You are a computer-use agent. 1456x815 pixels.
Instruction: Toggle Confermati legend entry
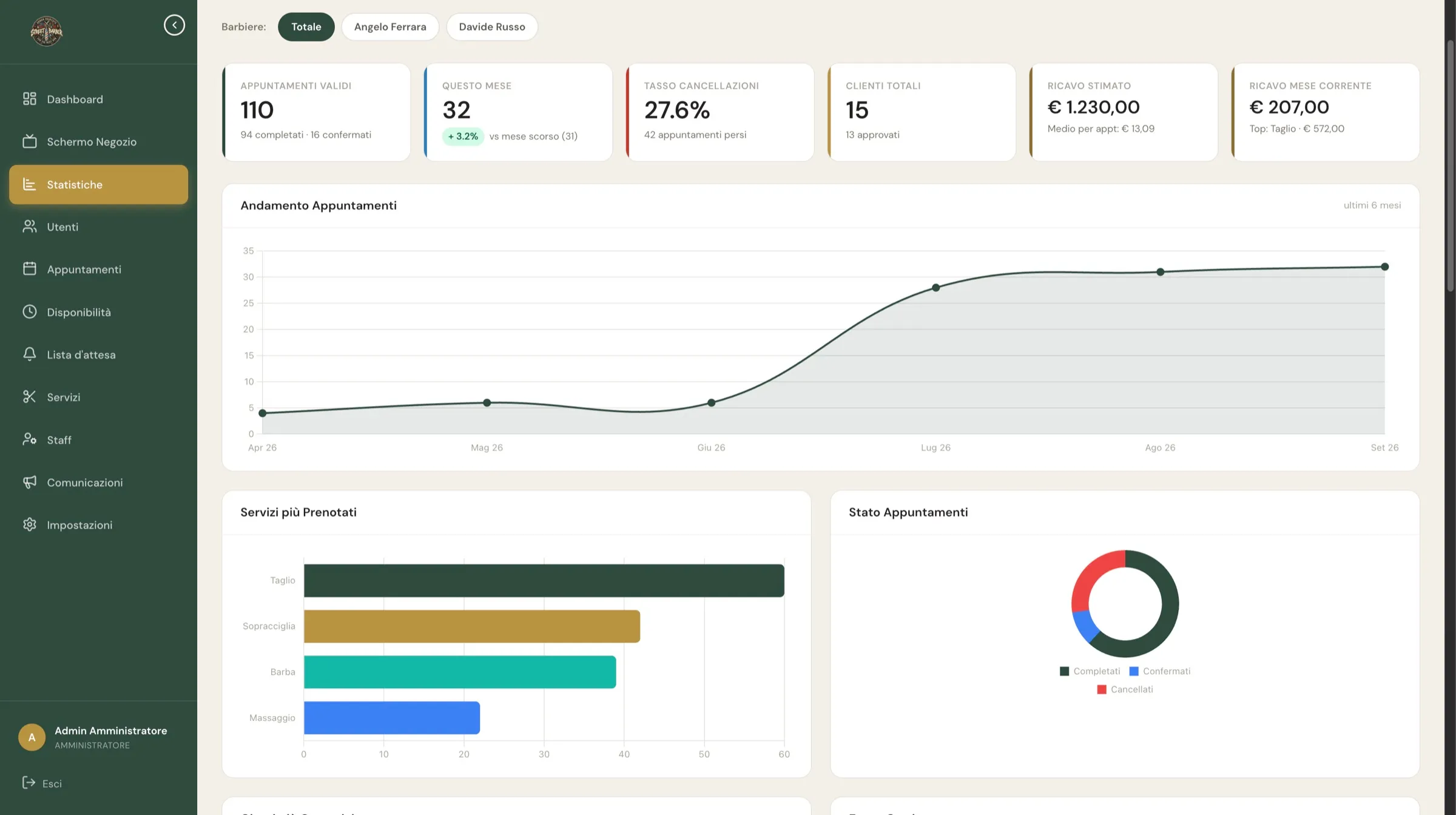[1159, 671]
